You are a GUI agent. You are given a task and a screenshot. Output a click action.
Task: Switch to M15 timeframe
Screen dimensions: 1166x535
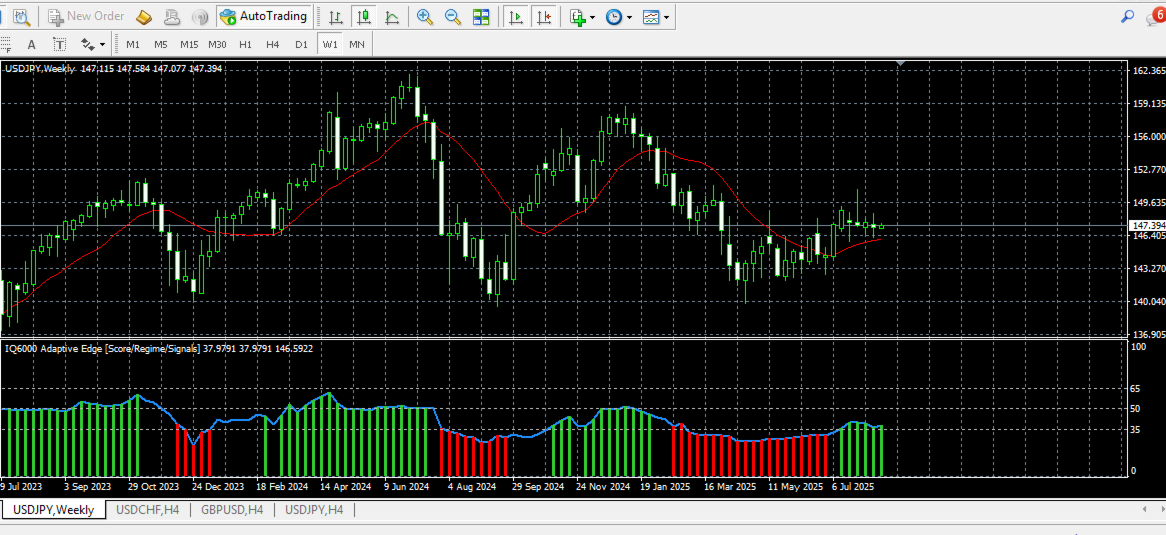click(189, 45)
